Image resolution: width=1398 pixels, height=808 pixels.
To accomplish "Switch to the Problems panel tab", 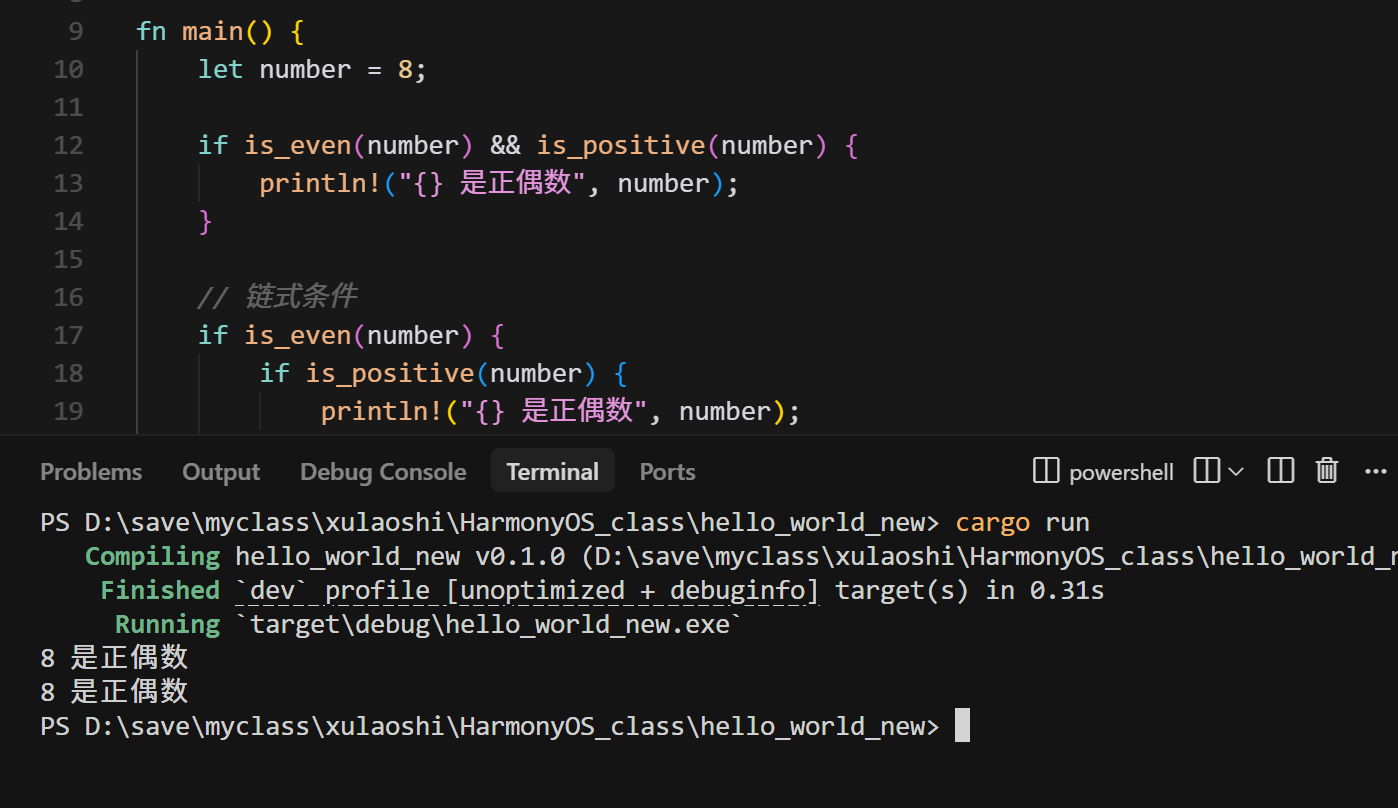I will click(91, 471).
